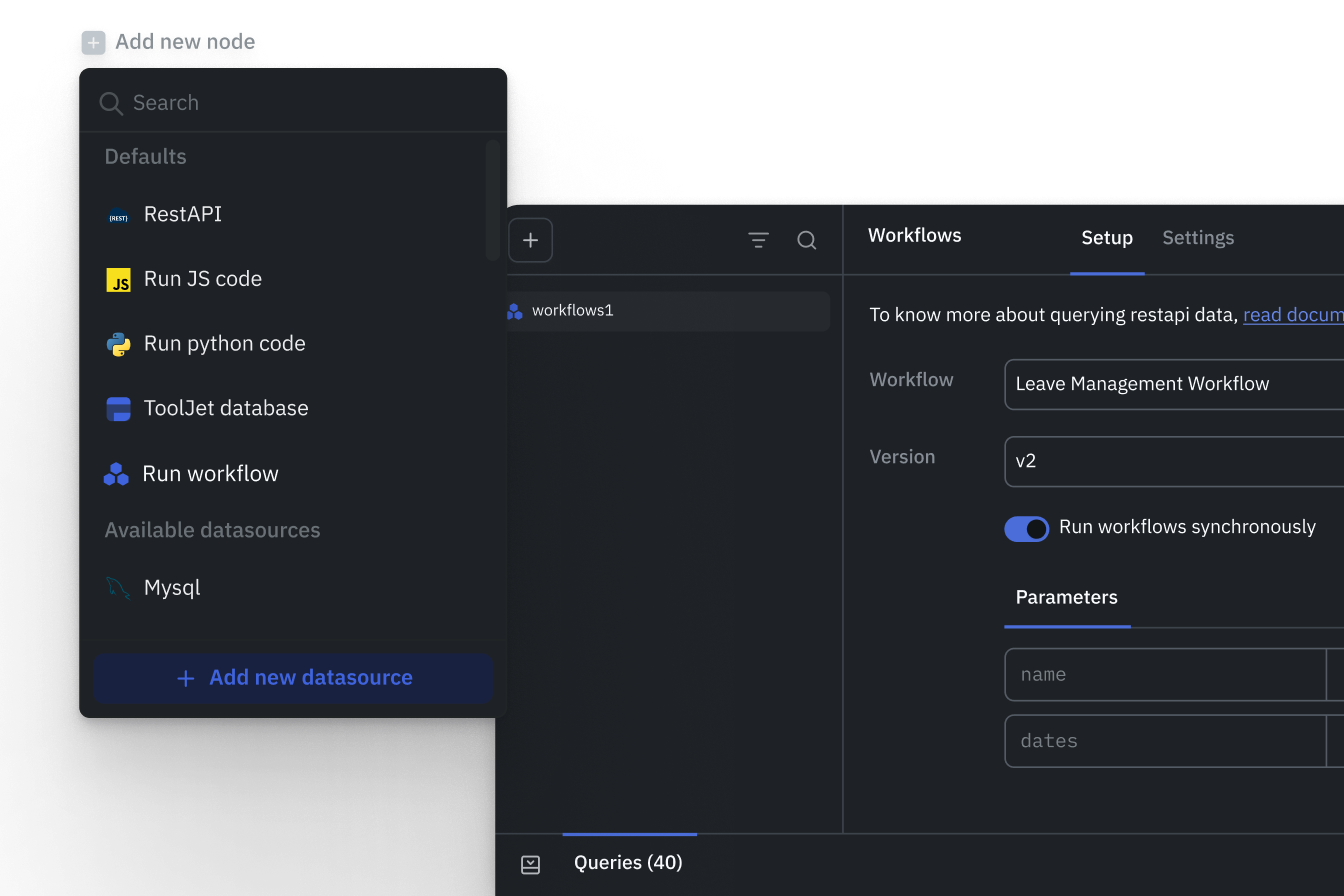
Task: Pick the ToolJet database icon
Action: [118, 409]
